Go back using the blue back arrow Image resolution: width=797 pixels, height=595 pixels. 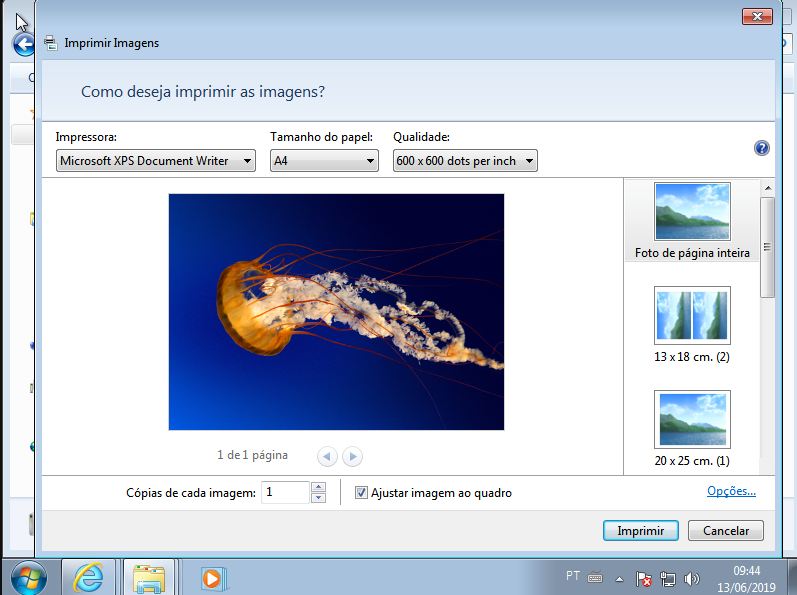point(23,45)
